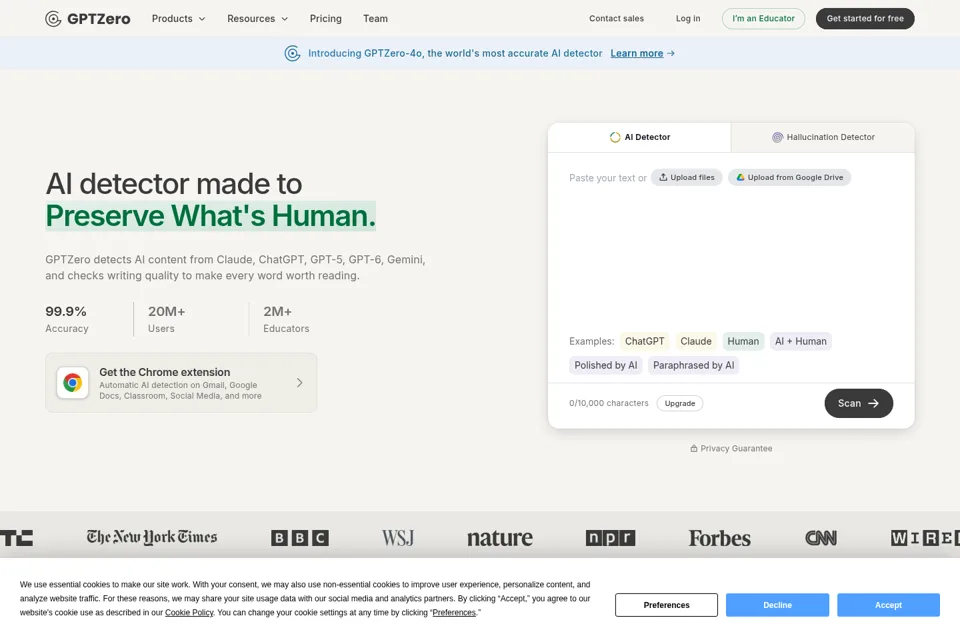Click the Forbes logo
This screenshot has height=640, width=960.
719,538
